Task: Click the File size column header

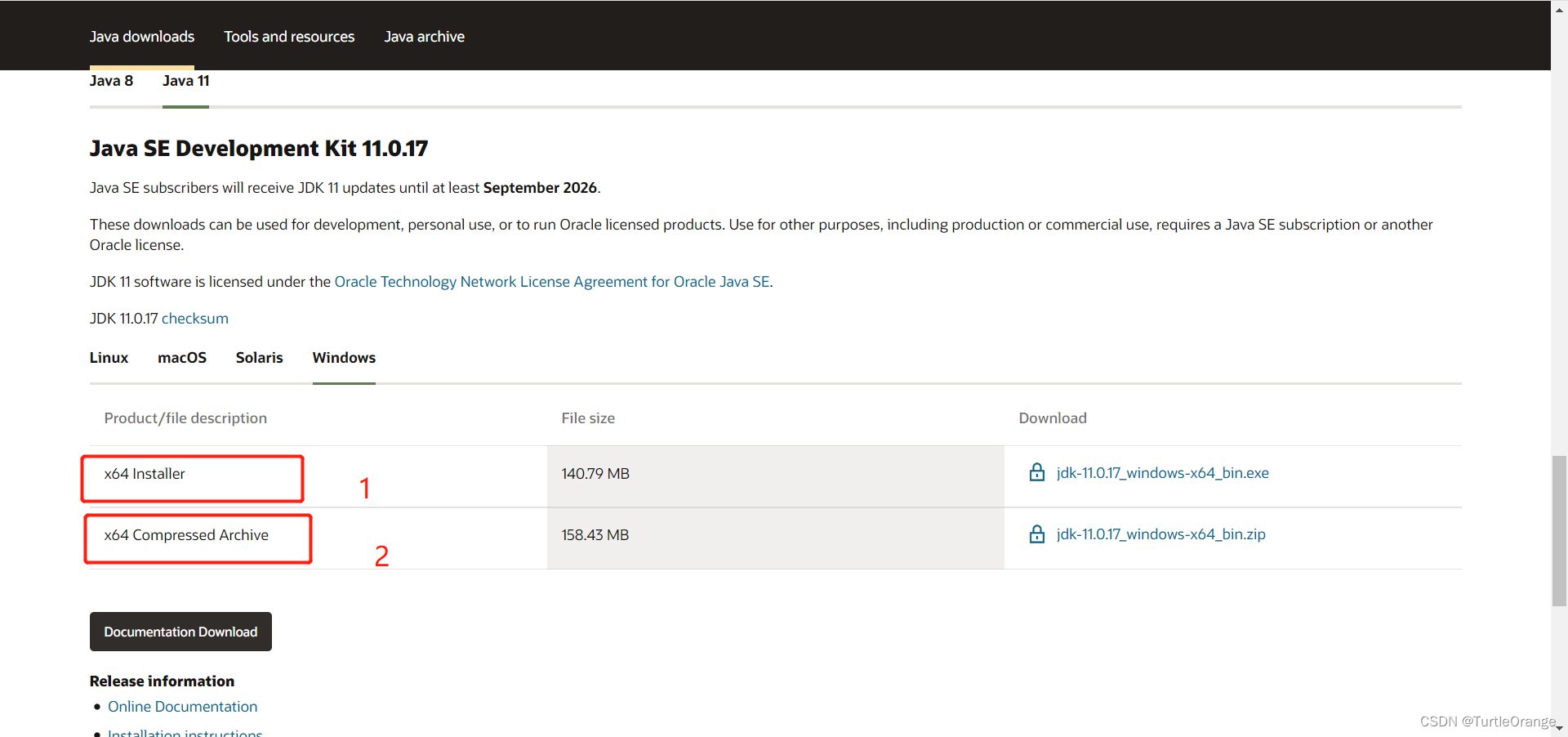Action: pyautogui.click(x=588, y=418)
